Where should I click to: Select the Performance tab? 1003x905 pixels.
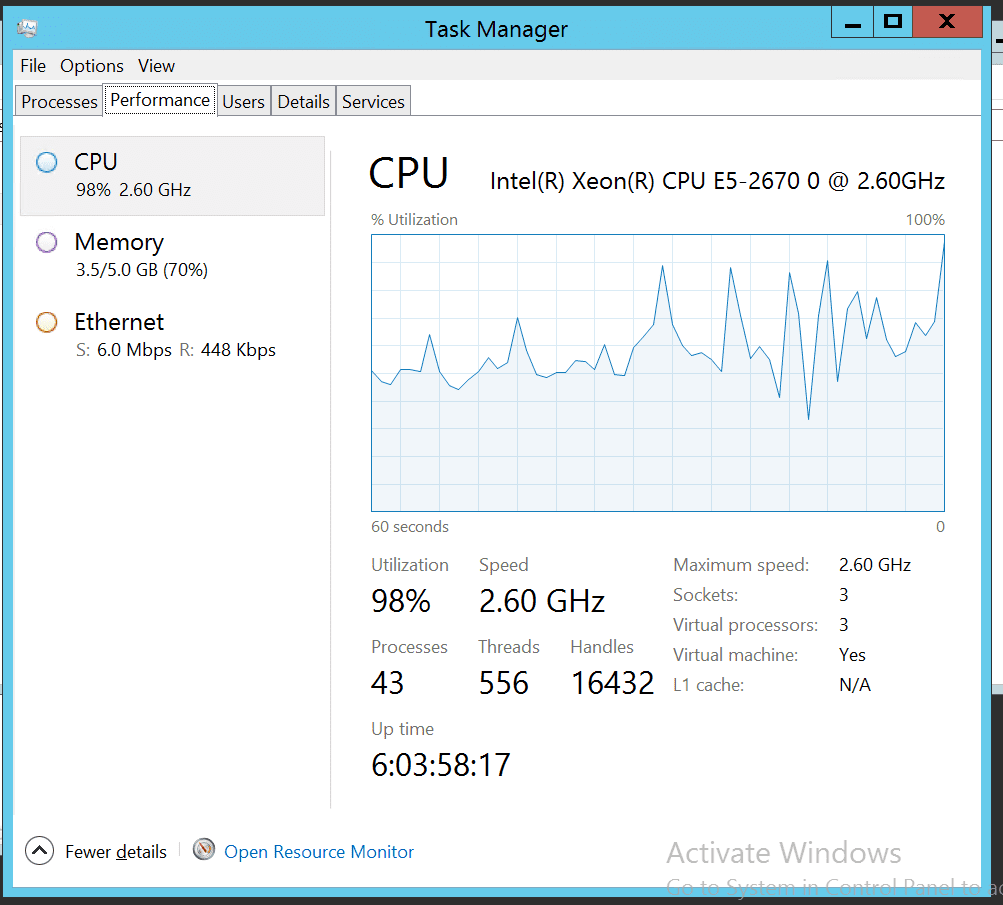point(160,100)
